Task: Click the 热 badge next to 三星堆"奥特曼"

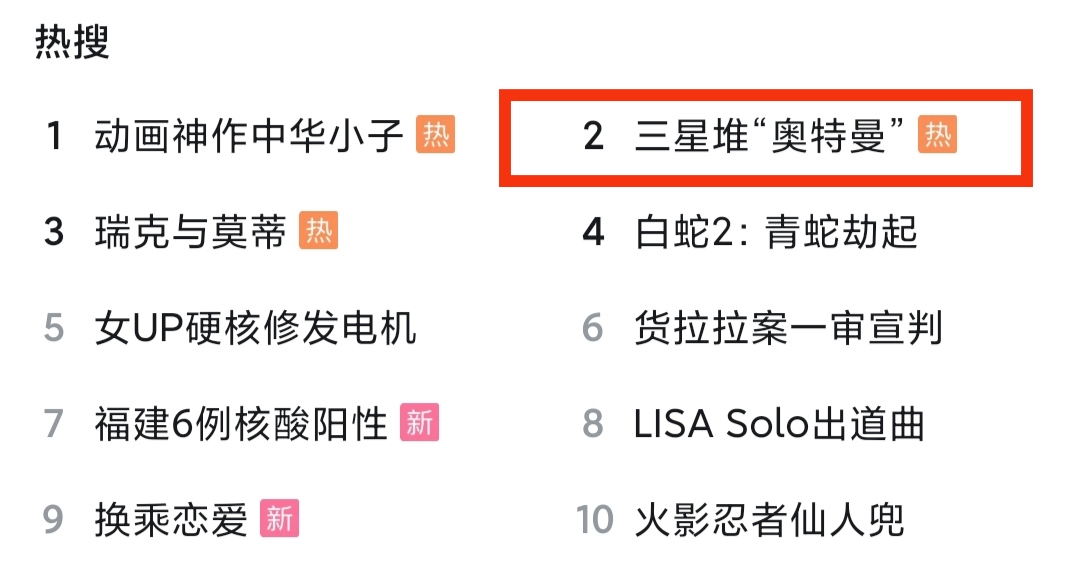Action: [938, 135]
